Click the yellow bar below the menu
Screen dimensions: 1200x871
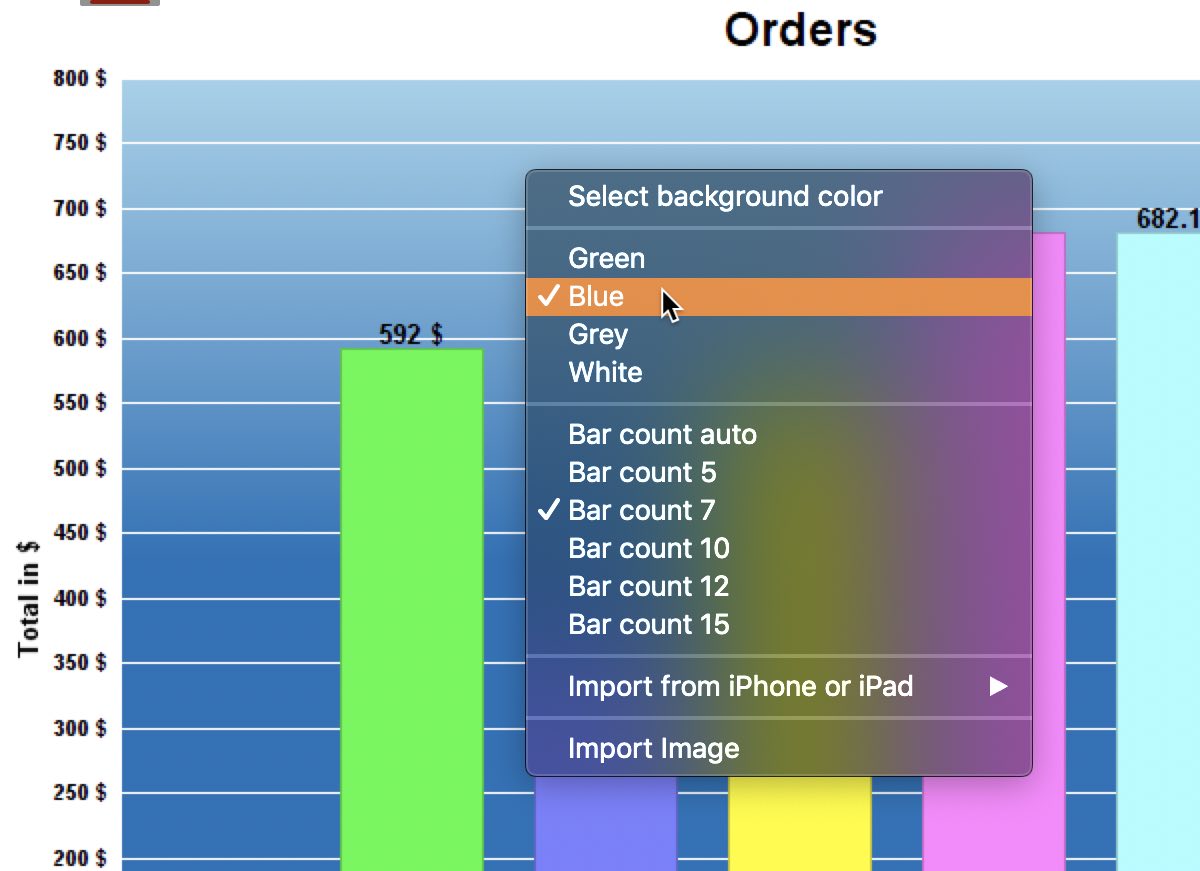(x=799, y=822)
